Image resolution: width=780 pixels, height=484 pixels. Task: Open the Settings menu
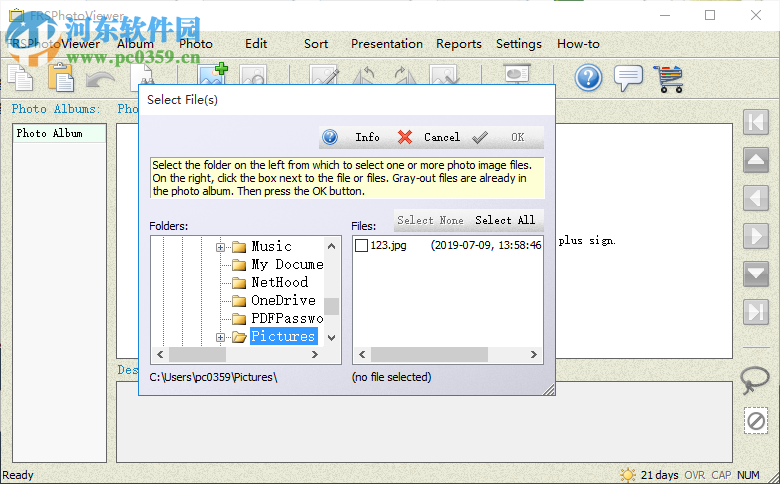[x=518, y=44]
